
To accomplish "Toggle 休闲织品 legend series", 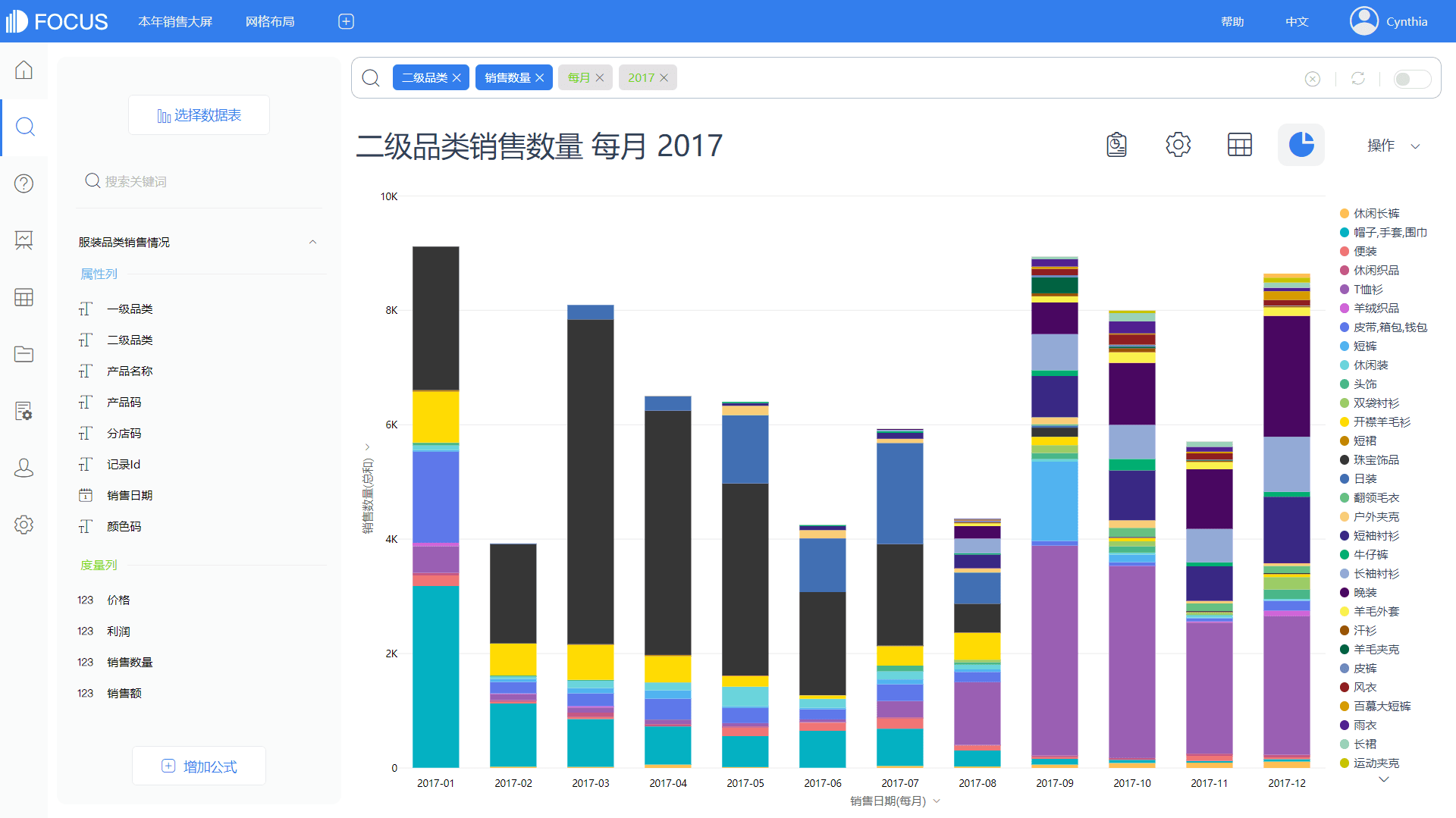I will (x=1370, y=271).
